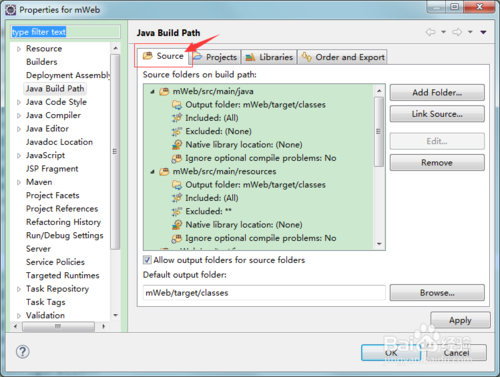Click the Eclipse icon in the title bar
The image size is (500, 377).
11,10
